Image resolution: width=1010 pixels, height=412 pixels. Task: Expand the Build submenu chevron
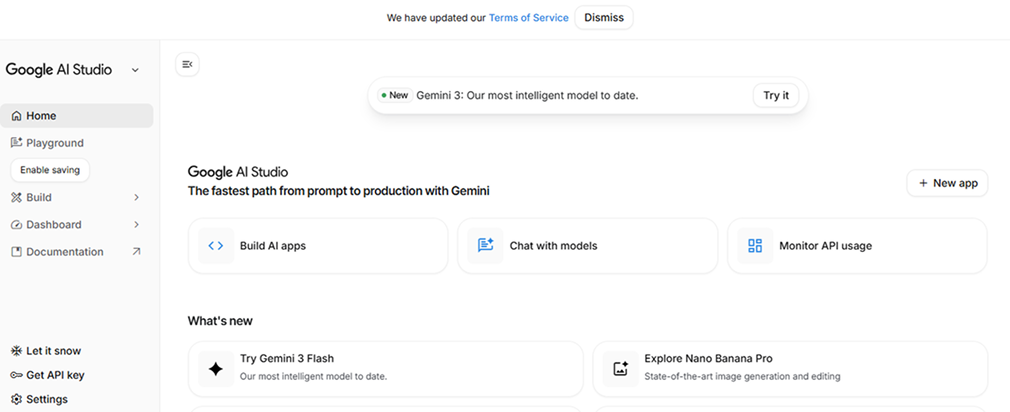tap(136, 198)
